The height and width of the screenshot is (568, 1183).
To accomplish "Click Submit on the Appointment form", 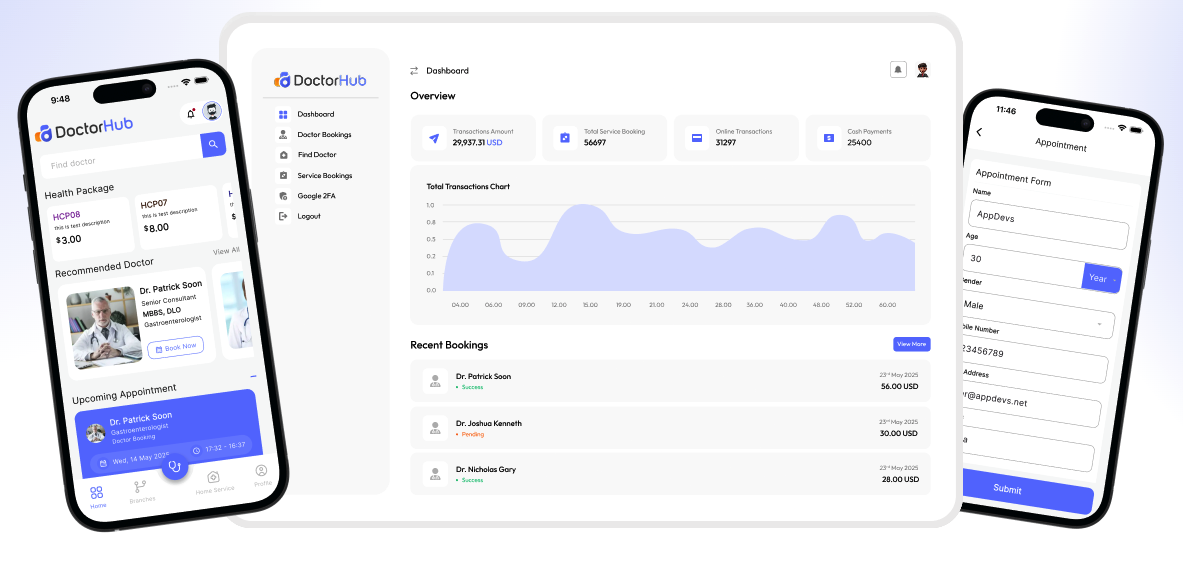I will click(1028, 490).
